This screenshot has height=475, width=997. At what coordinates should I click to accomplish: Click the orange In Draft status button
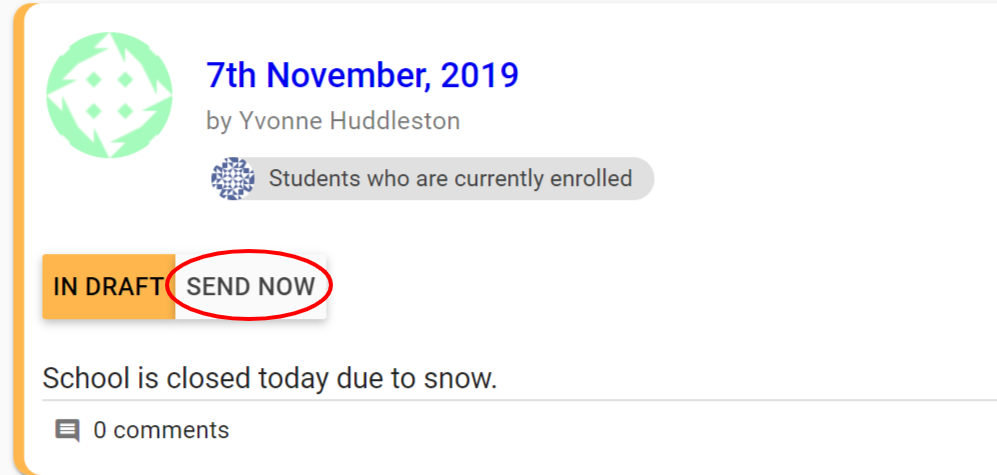click(x=108, y=286)
